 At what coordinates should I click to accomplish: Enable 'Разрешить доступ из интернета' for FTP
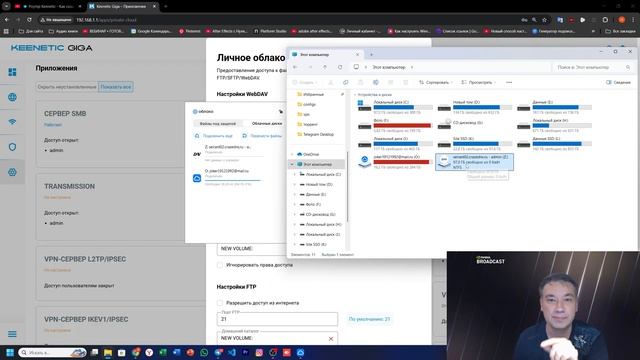[220, 303]
